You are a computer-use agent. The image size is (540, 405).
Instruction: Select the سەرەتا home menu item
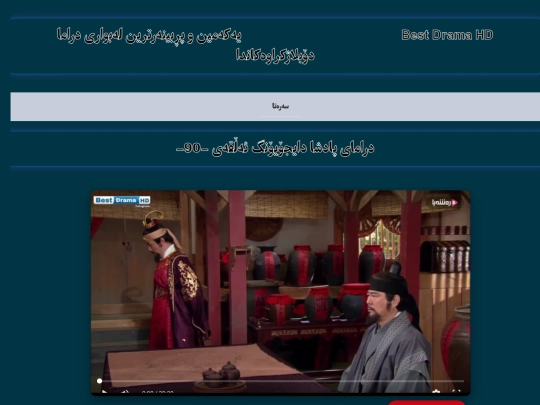pyautogui.click(x=280, y=106)
